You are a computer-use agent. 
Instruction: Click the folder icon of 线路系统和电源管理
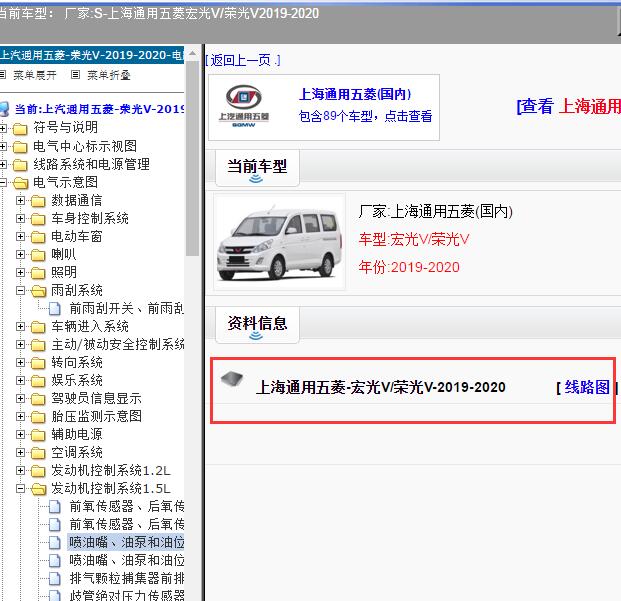(20, 164)
